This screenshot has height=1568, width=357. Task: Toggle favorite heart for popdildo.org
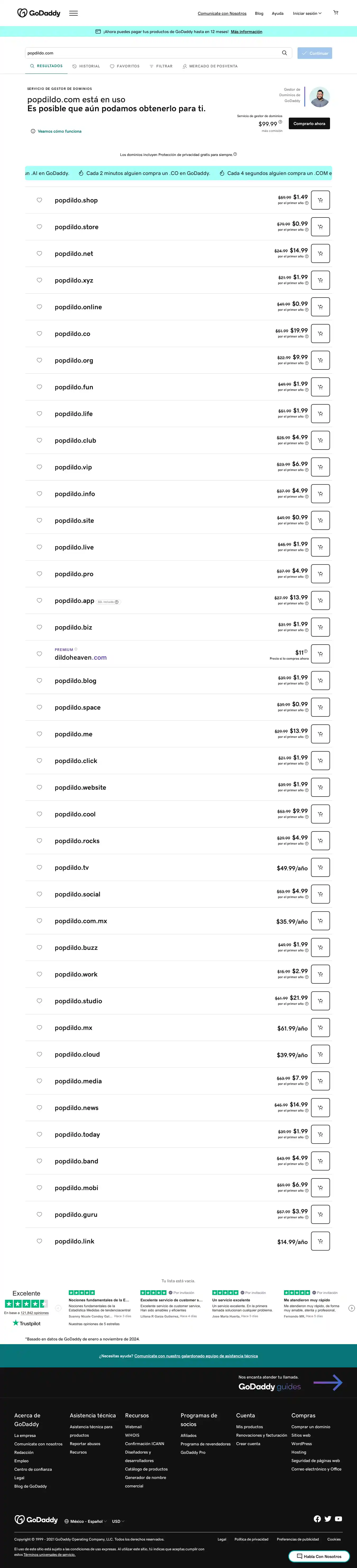pyautogui.click(x=39, y=360)
